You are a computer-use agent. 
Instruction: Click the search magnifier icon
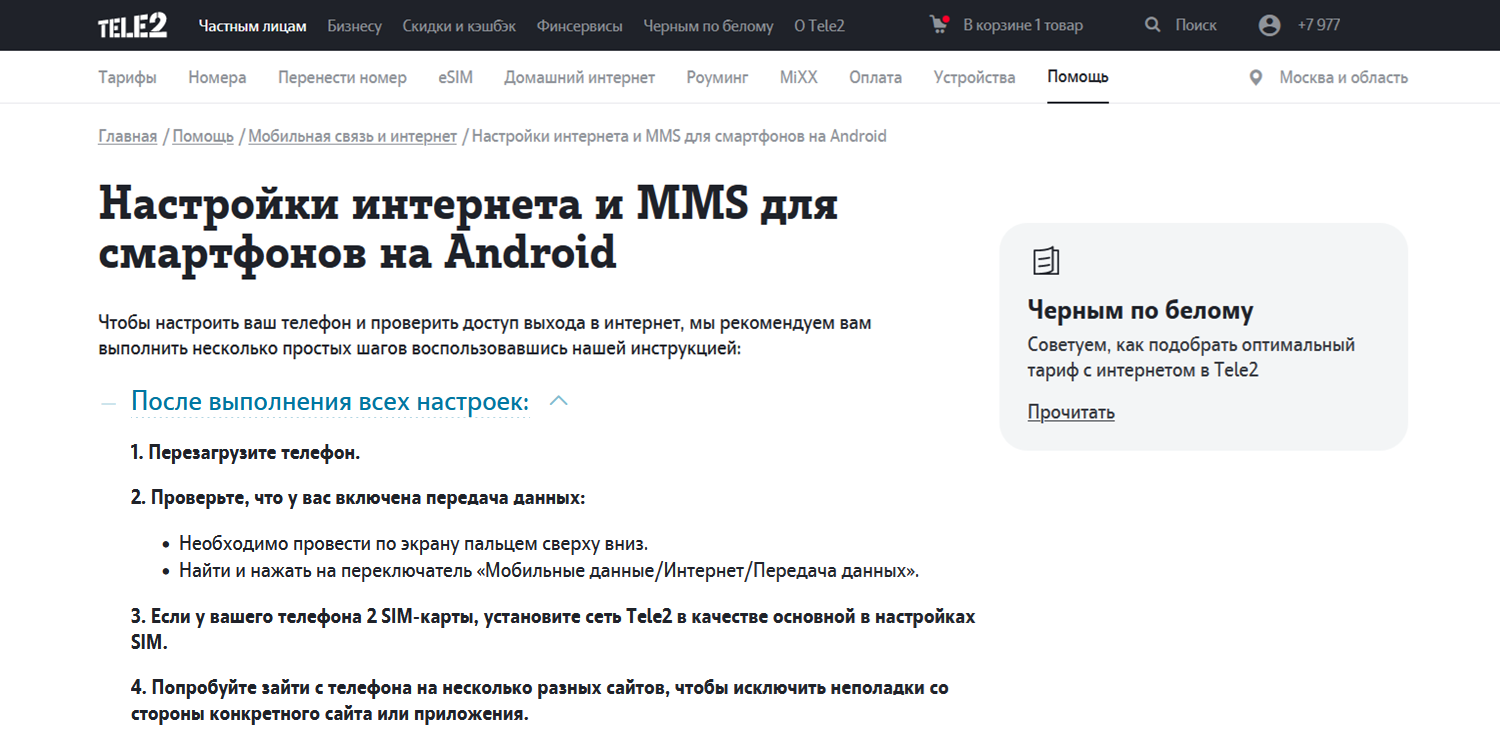click(1153, 25)
